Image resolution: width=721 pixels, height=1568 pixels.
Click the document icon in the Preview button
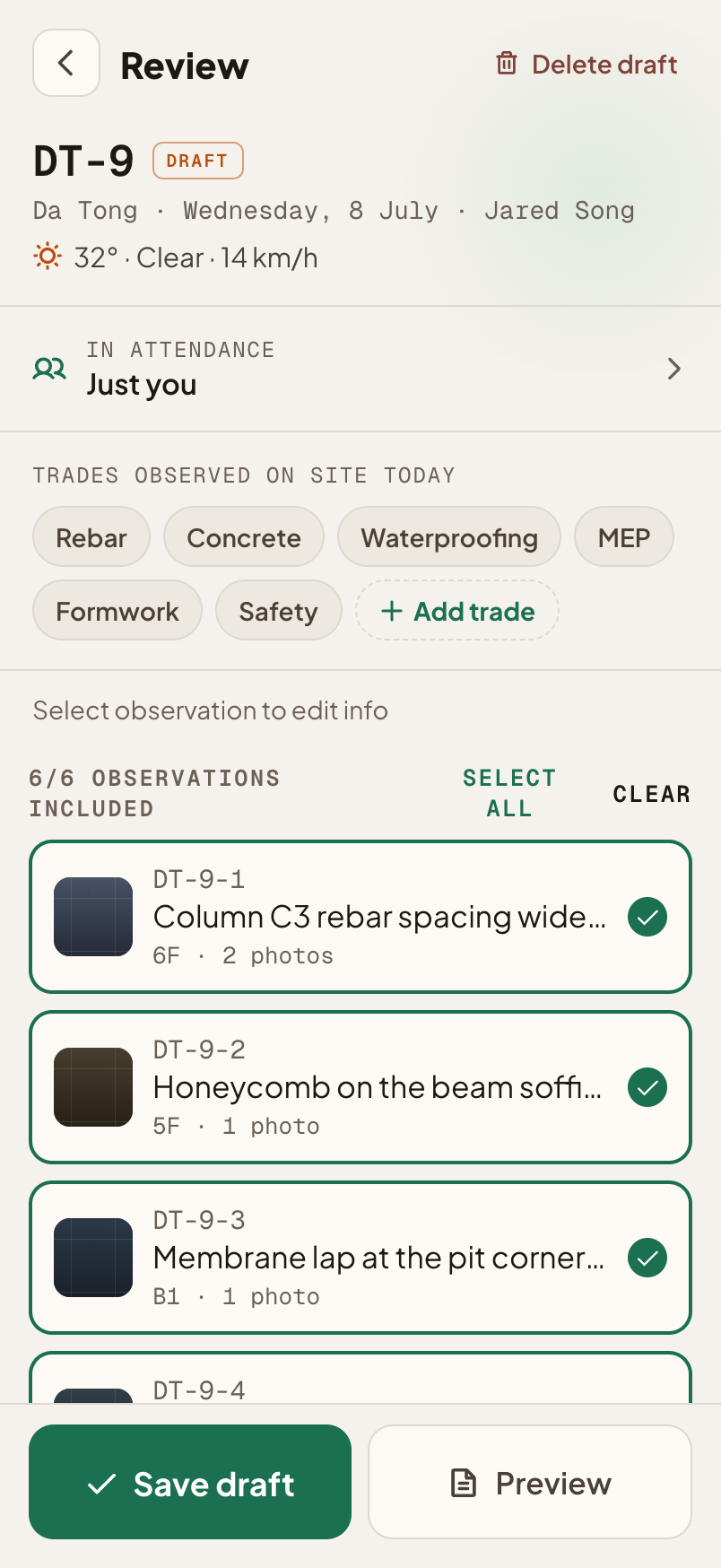click(x=463, y=1483)
